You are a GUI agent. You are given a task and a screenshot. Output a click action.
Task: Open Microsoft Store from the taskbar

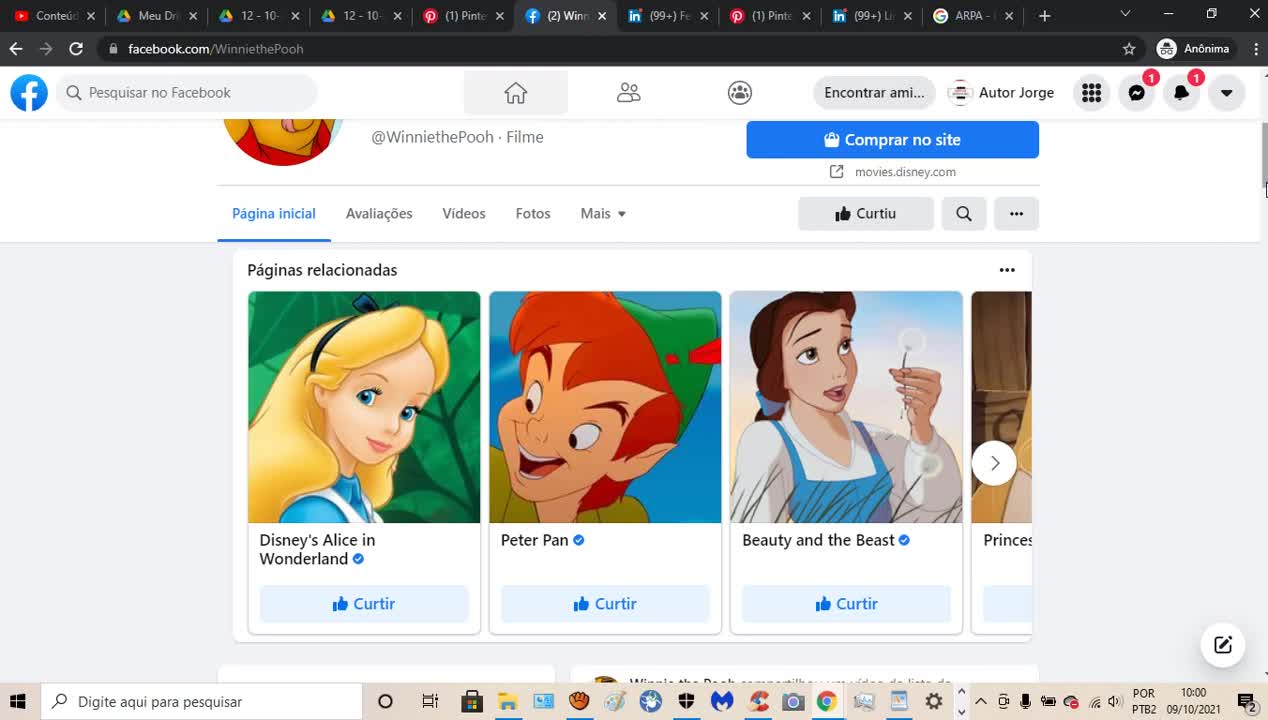472,702
